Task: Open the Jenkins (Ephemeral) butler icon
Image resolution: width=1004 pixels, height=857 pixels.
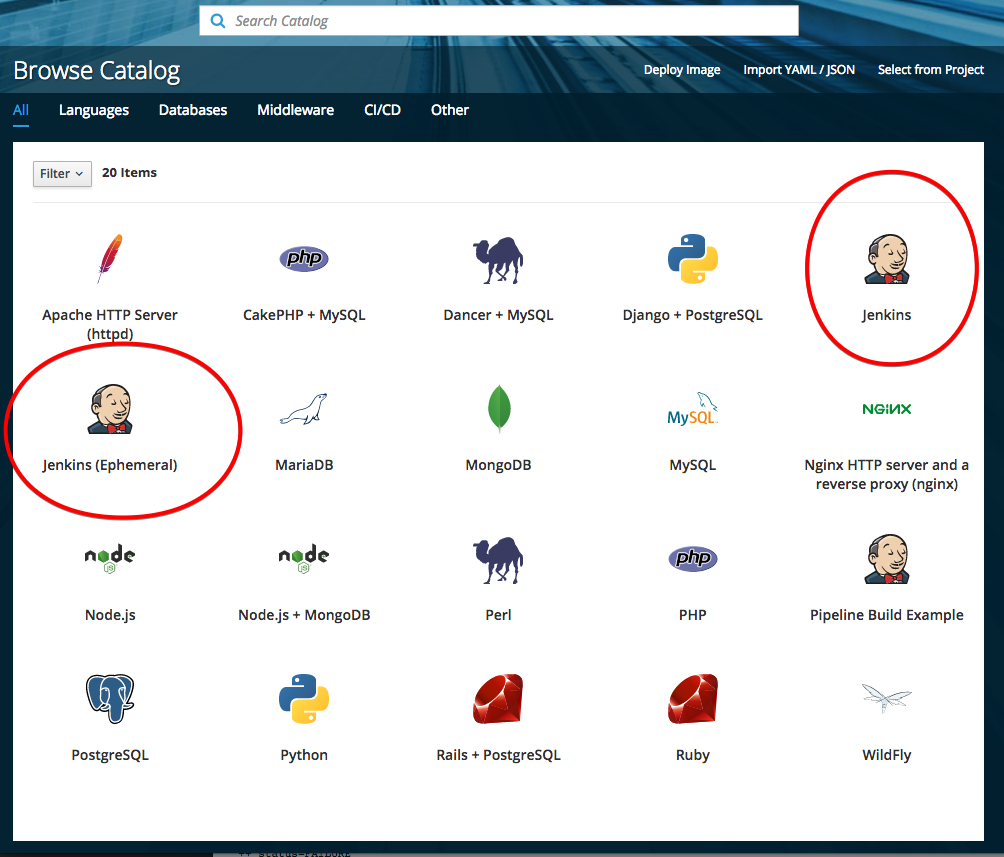Action: coord(110,409)
